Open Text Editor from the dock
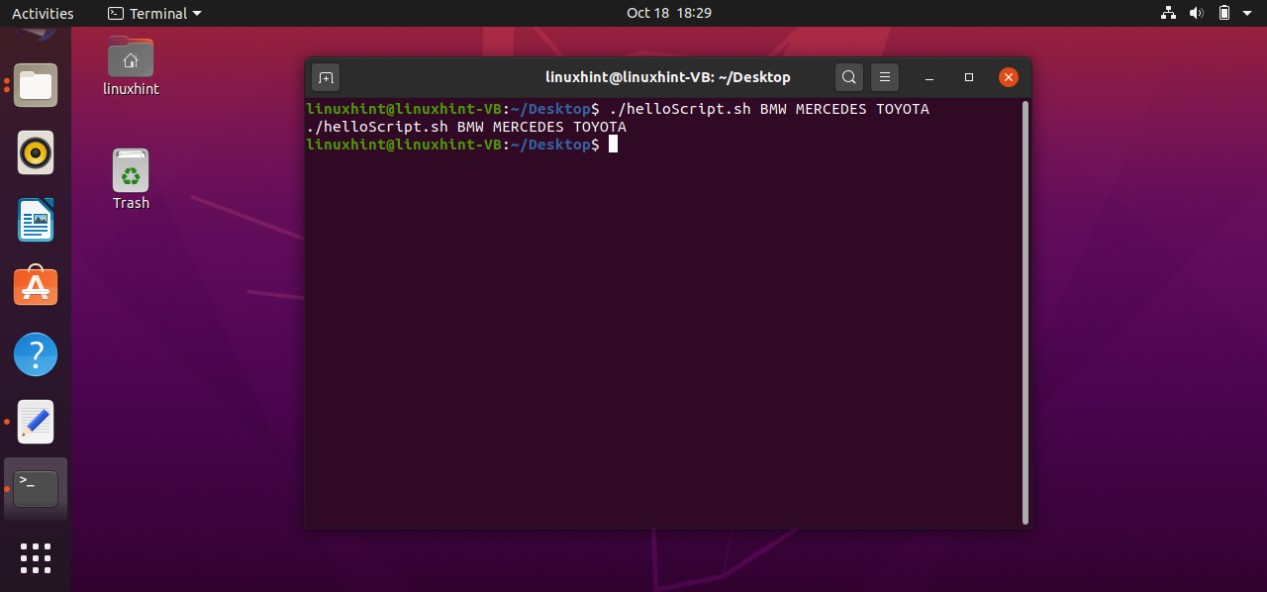Viewport: 1267px width, 592px height. pos(36,422)
